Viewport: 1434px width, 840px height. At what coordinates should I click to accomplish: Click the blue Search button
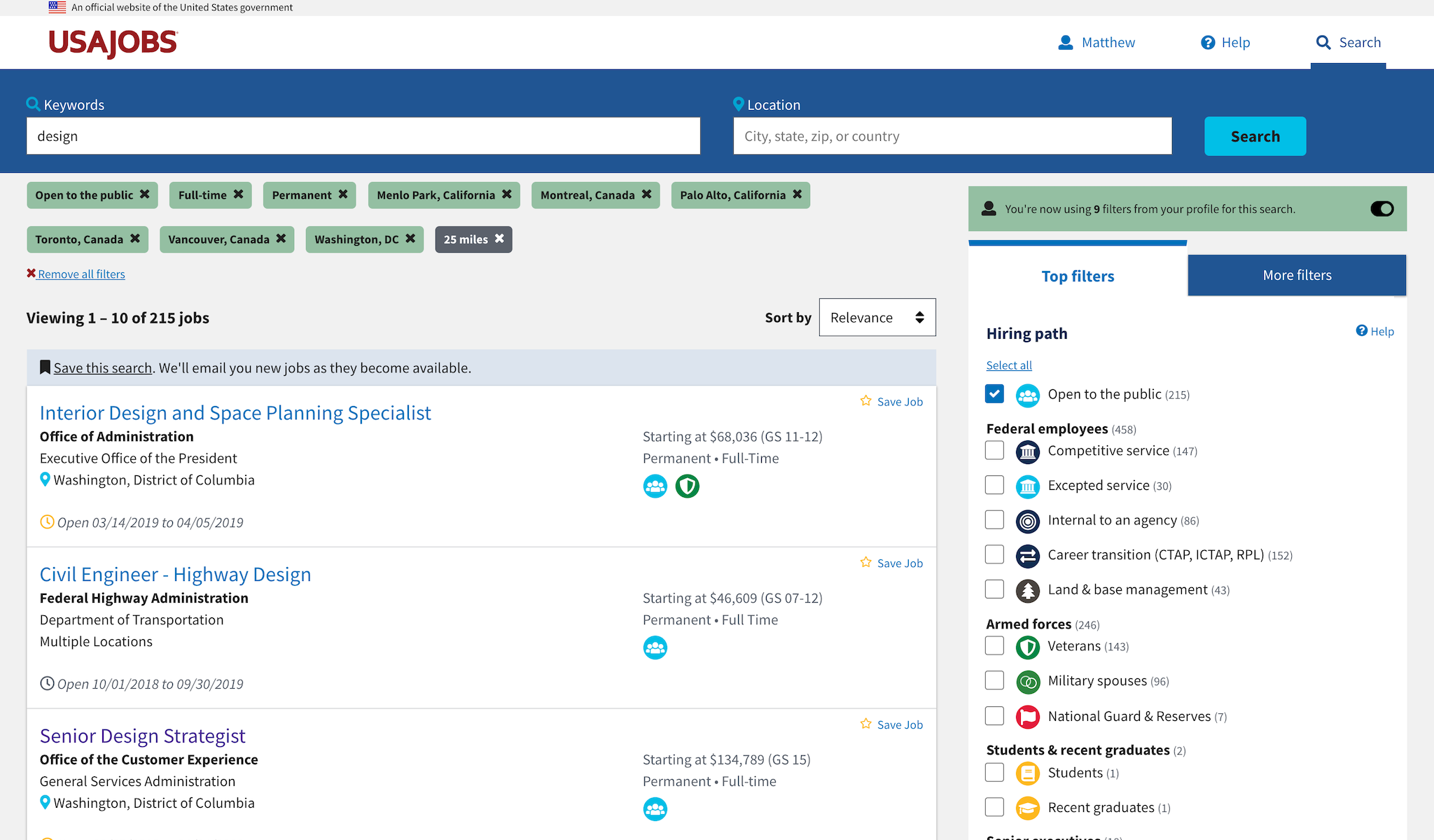1255,136
